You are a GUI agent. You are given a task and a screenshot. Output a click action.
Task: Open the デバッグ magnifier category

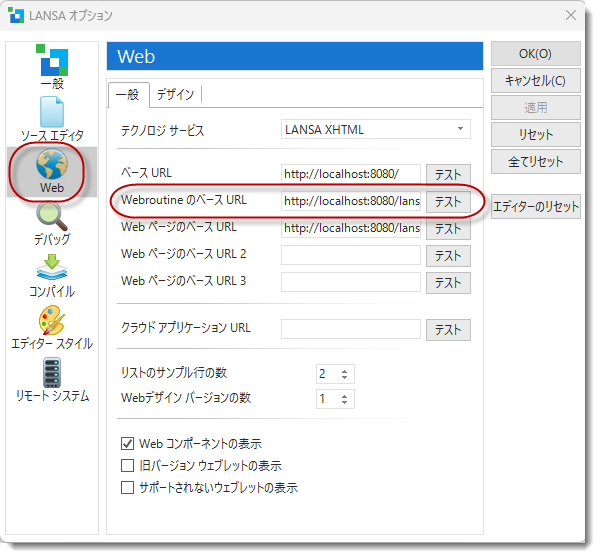pyautogui.click(x=52, y=224)
